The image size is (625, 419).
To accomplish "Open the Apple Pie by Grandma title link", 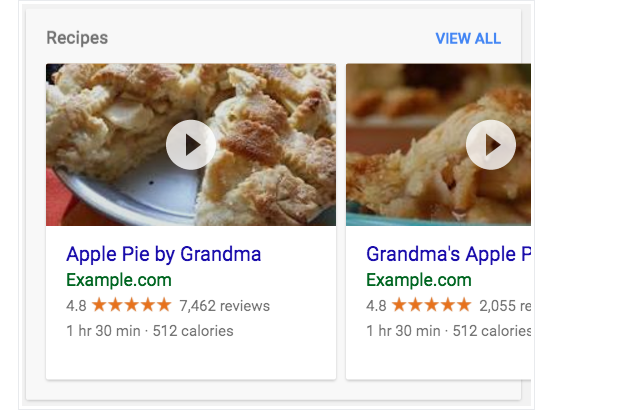I will (163, 254).
